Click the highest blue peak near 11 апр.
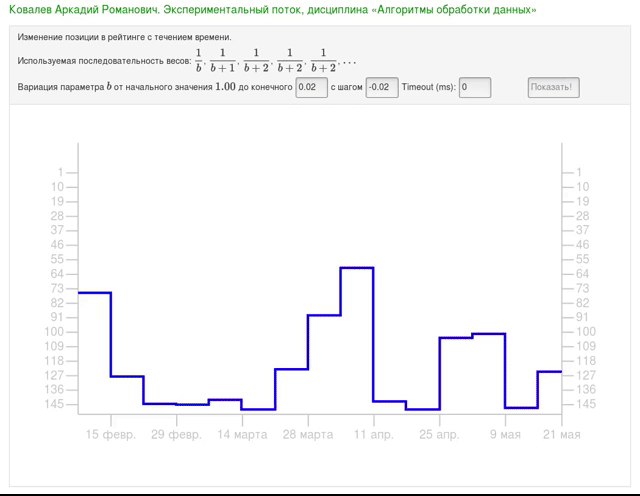The image size is (640, 496). coord(357,268)
